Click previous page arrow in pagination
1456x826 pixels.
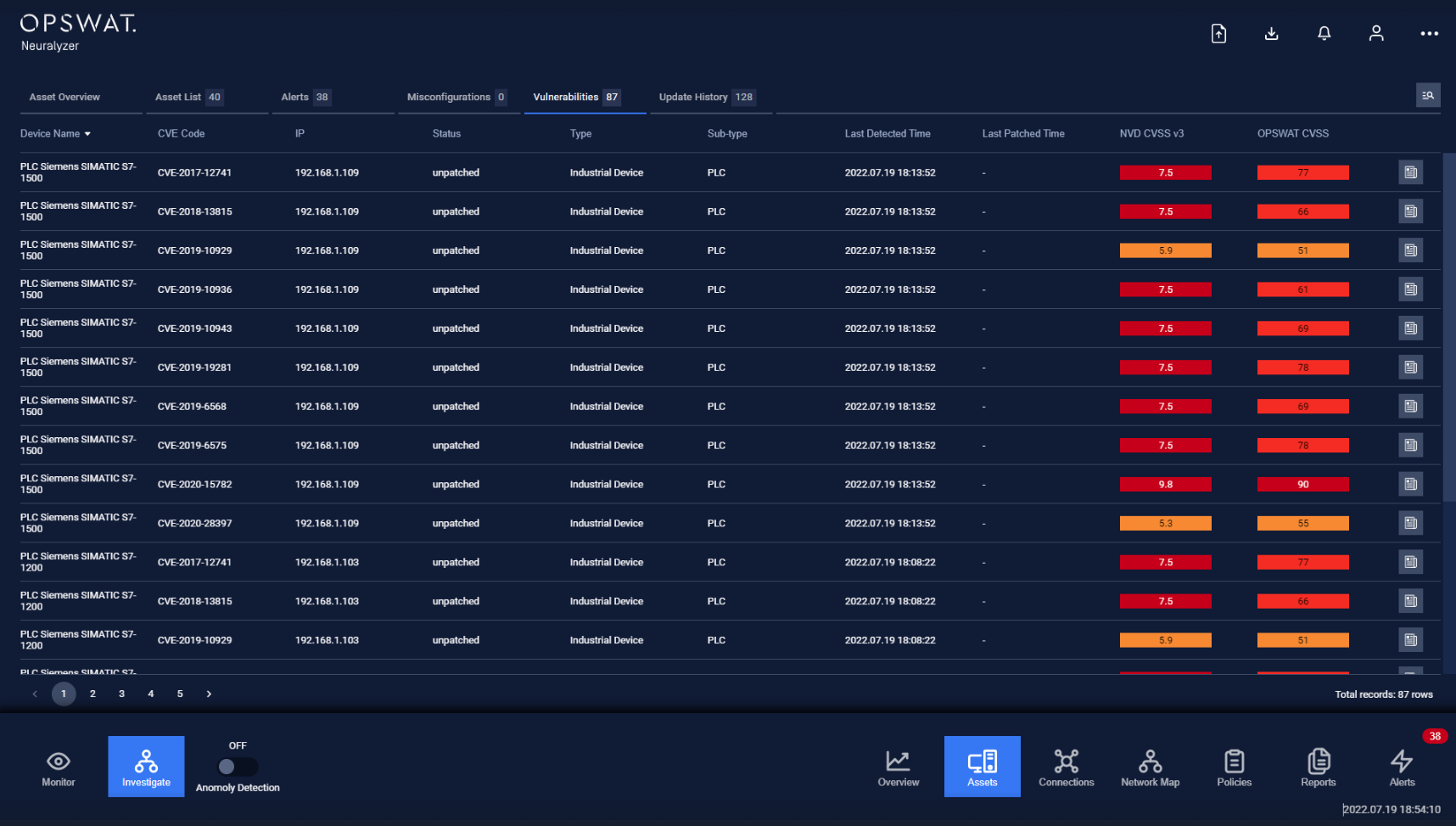click(x=35, y=694)
